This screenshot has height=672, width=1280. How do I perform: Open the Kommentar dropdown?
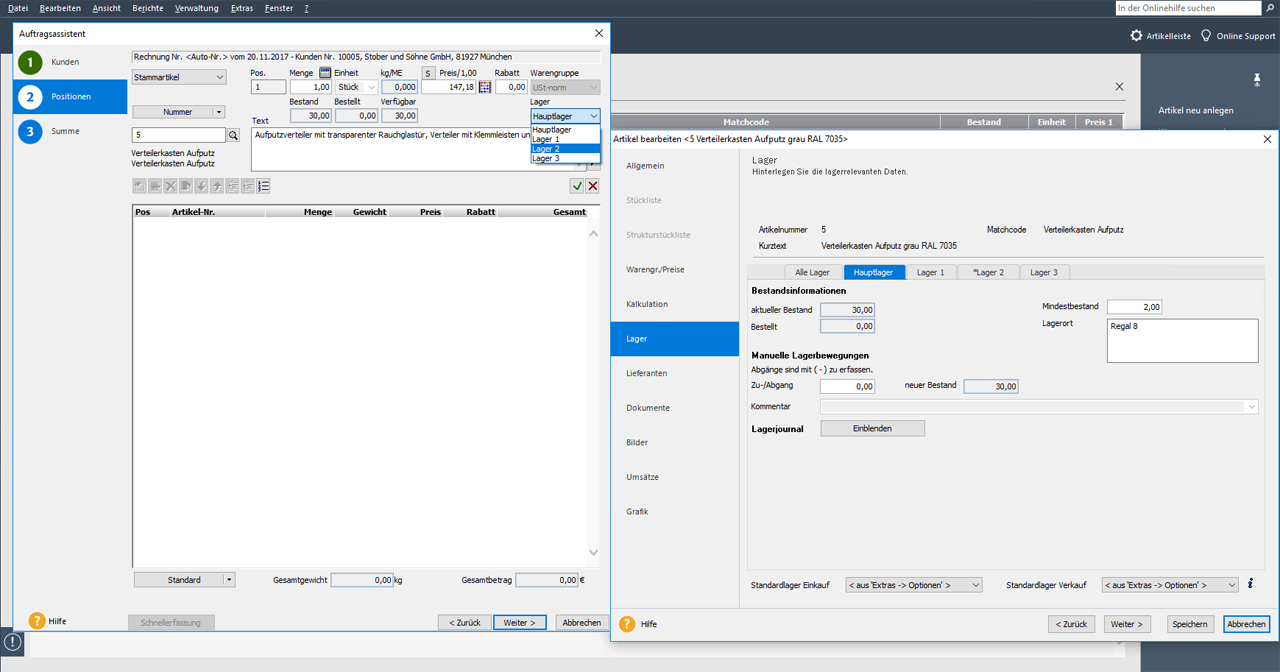click(x=1039, y=407)
